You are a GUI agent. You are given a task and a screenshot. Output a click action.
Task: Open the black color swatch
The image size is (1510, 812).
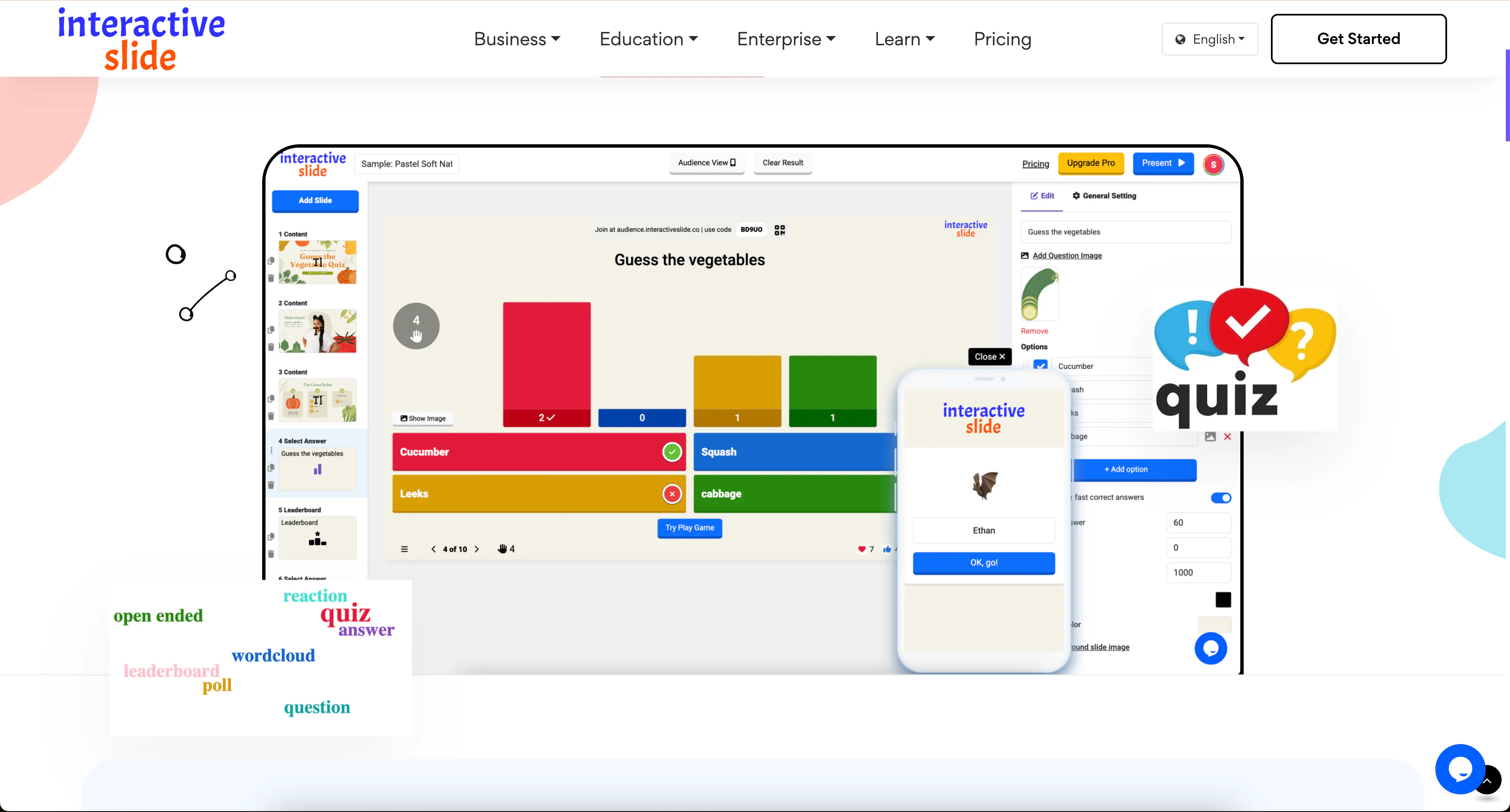[x=1223, y=600]
